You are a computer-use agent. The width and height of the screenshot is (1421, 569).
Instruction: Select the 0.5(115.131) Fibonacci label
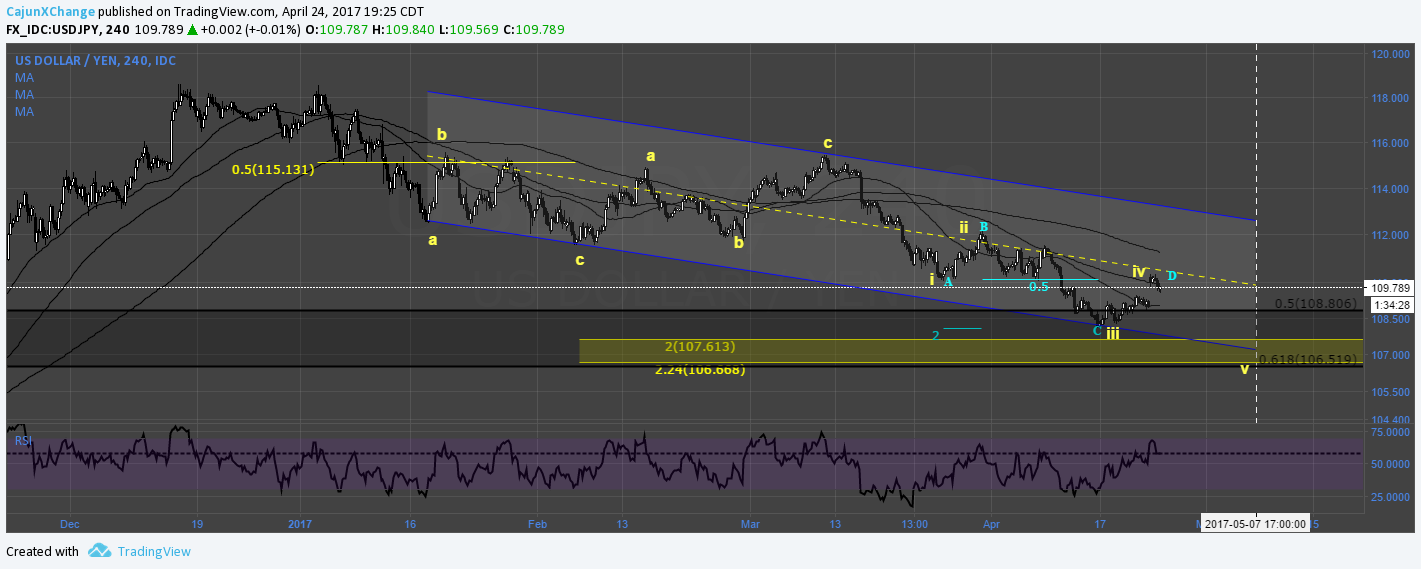tap(273, 170)
